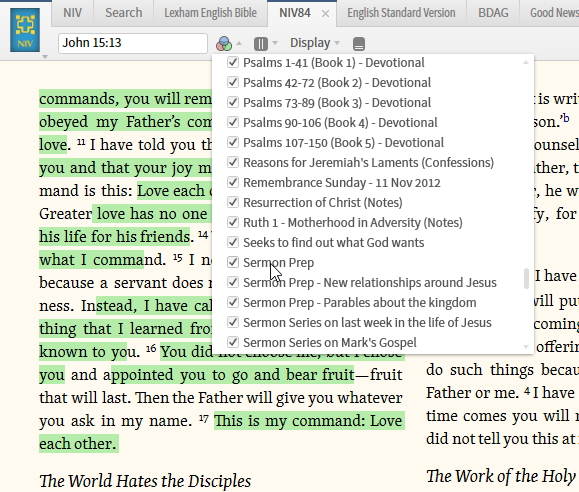Select the NIV84 tab
Viewport: 579px width, 492px height.
coord(295,13)
